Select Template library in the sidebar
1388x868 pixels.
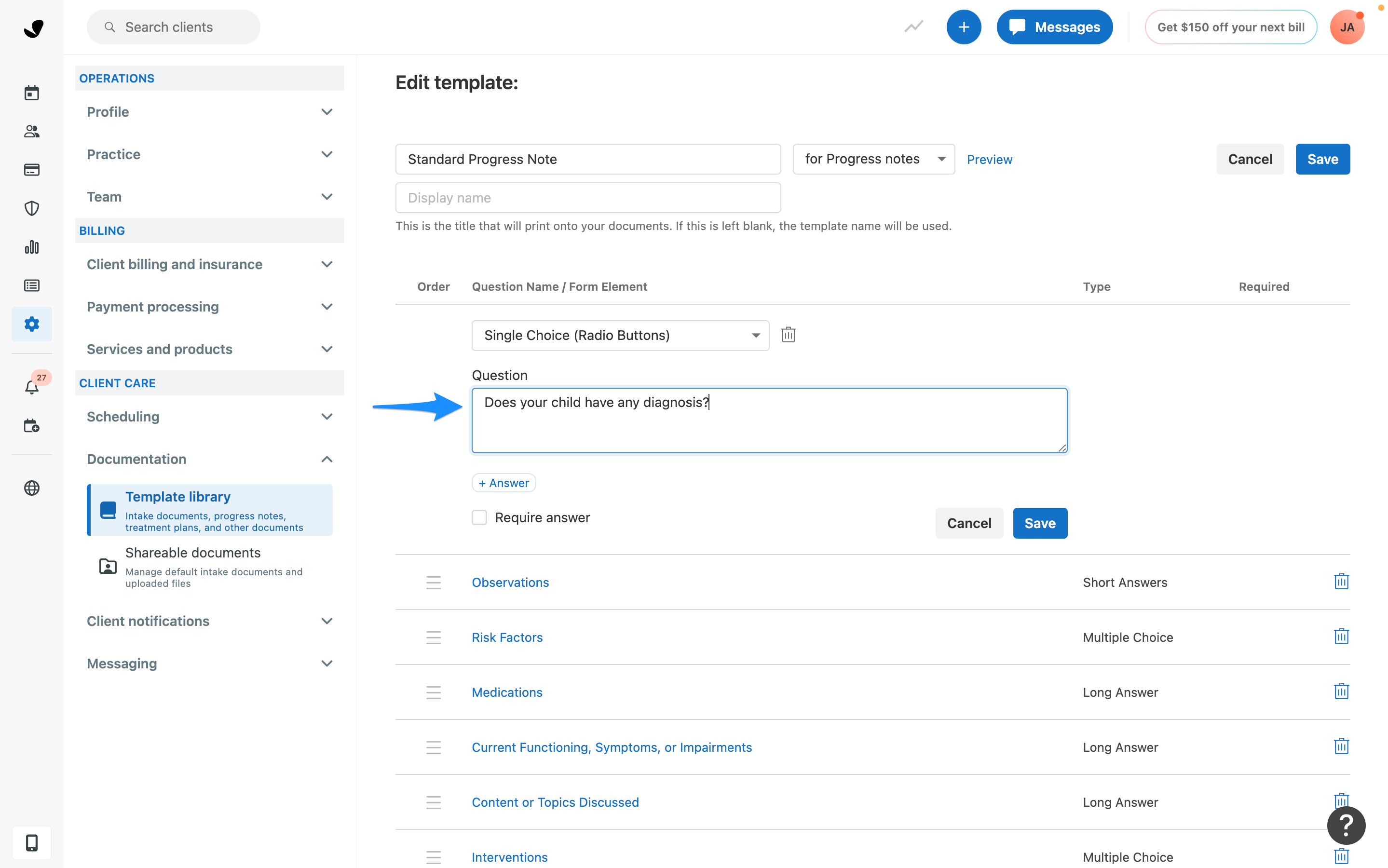coord(178,497)
